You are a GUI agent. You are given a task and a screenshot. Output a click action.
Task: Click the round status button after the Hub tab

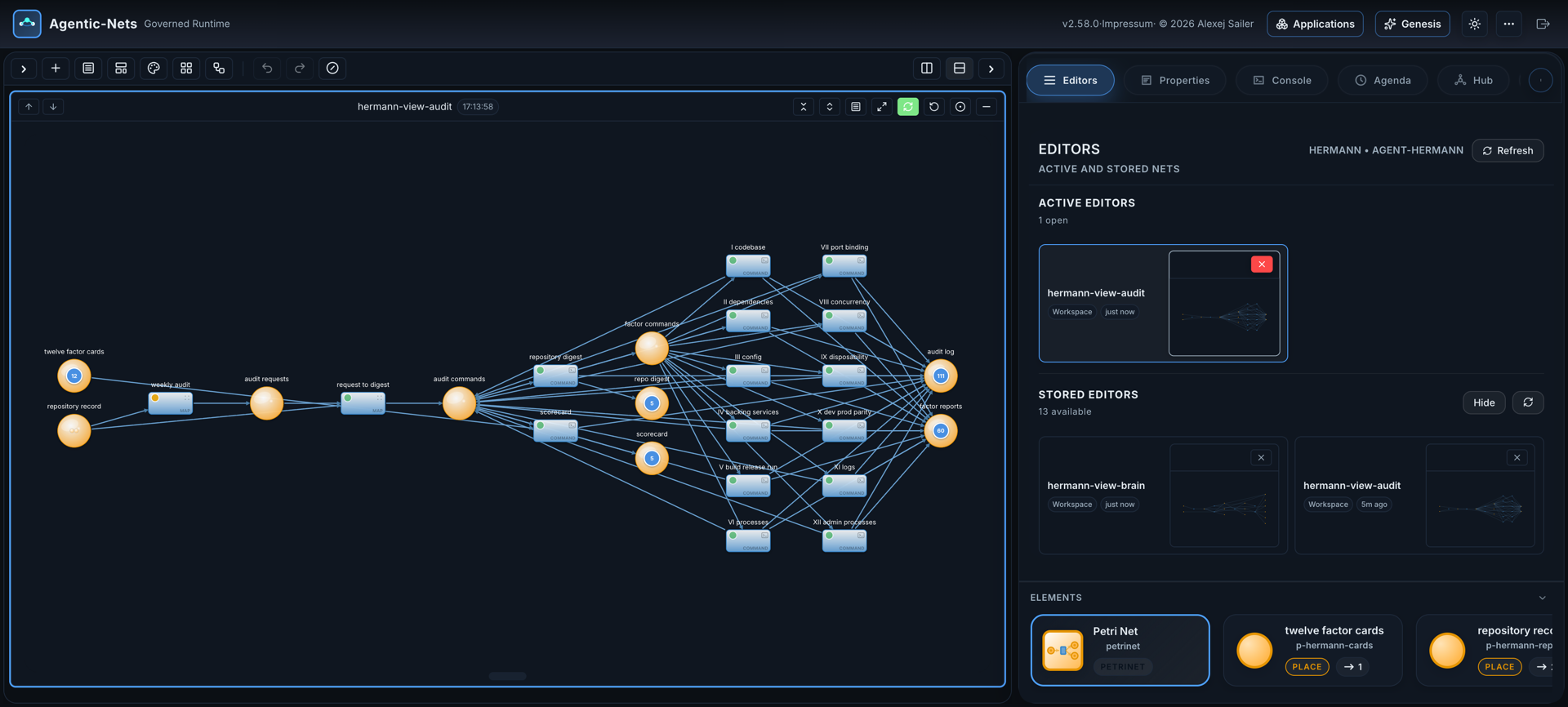pos(1540,80)
